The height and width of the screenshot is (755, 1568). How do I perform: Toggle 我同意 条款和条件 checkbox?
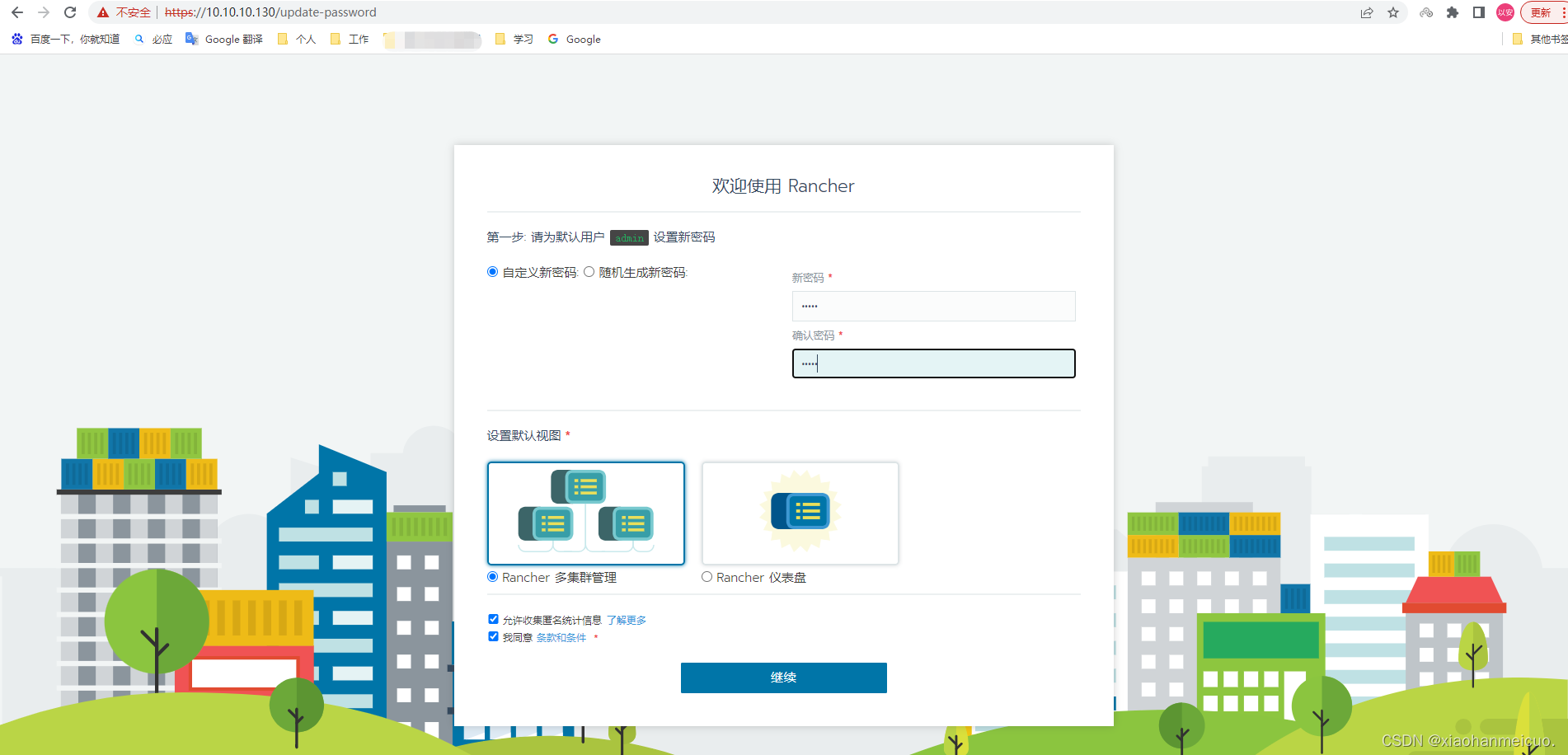click(x=493, y=636)
